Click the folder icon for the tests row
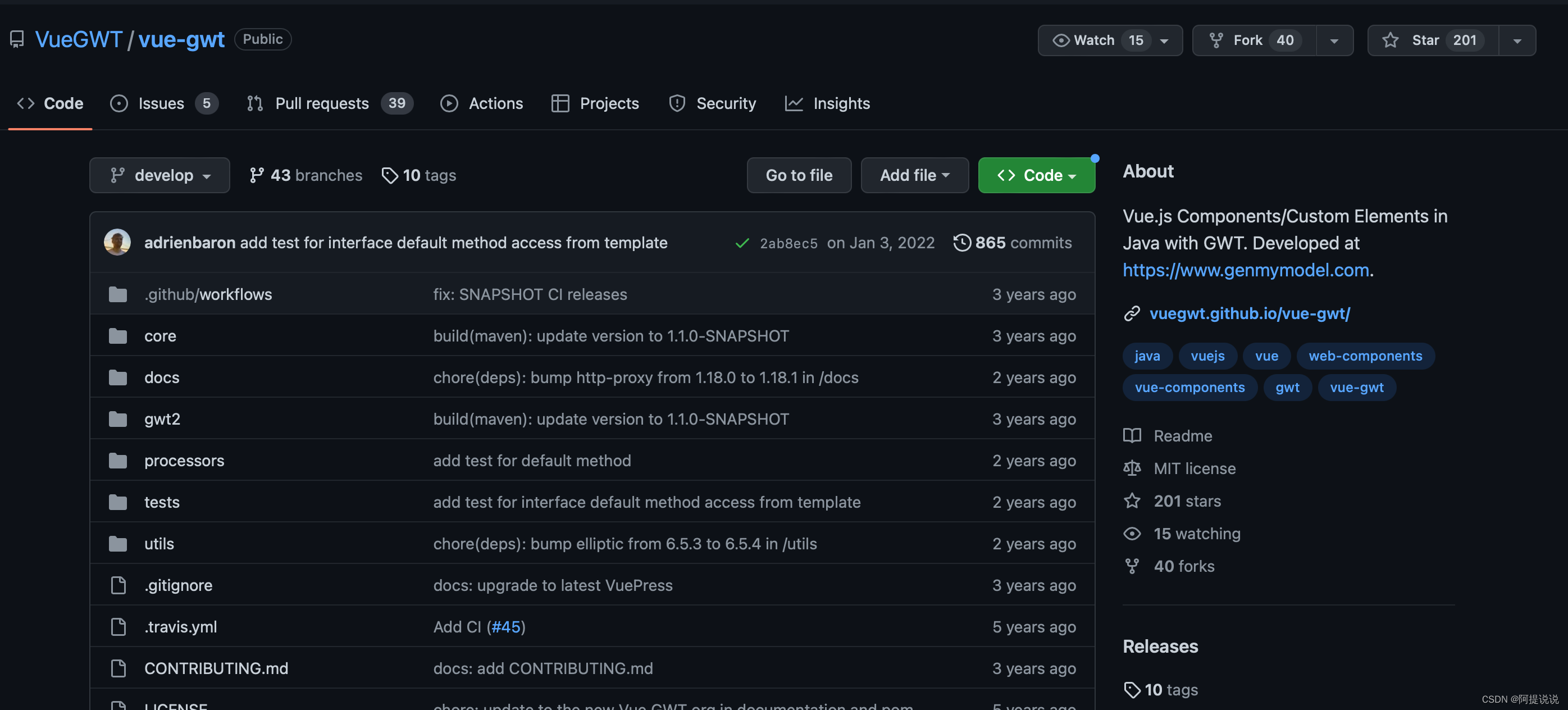 point(118,502)
